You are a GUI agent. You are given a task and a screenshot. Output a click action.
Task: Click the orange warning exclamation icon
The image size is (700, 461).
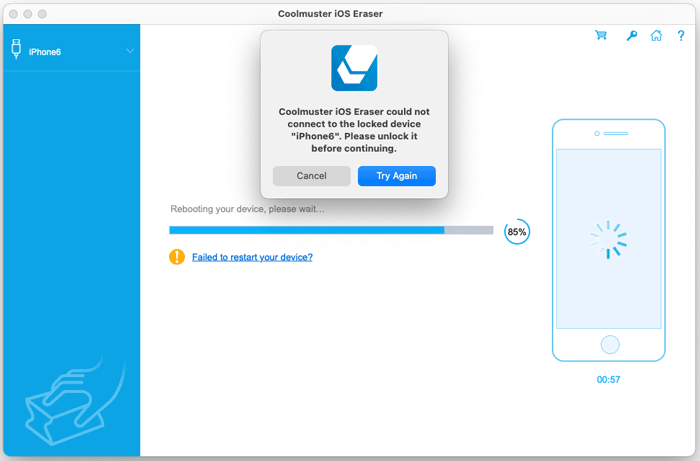177,257
